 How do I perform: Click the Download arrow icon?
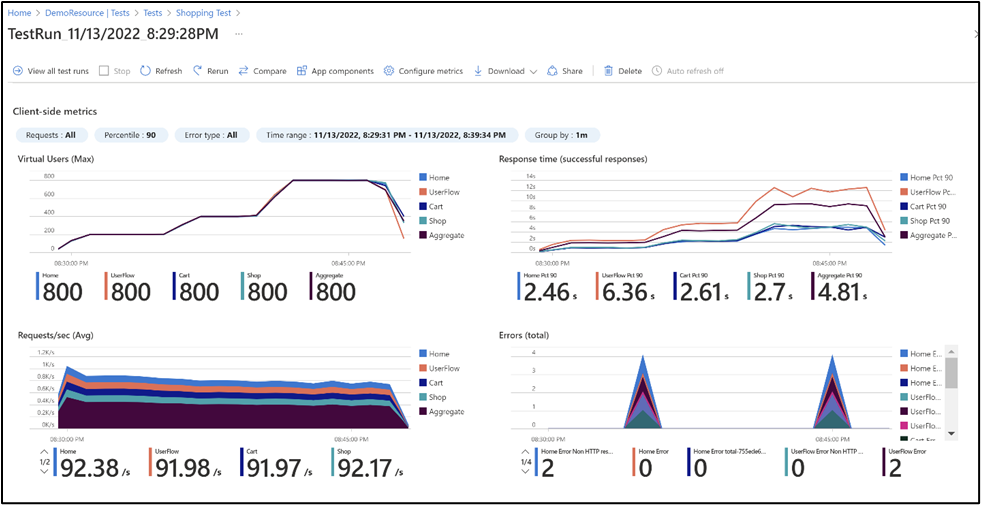pyautogui.click(x=478, y=71)
